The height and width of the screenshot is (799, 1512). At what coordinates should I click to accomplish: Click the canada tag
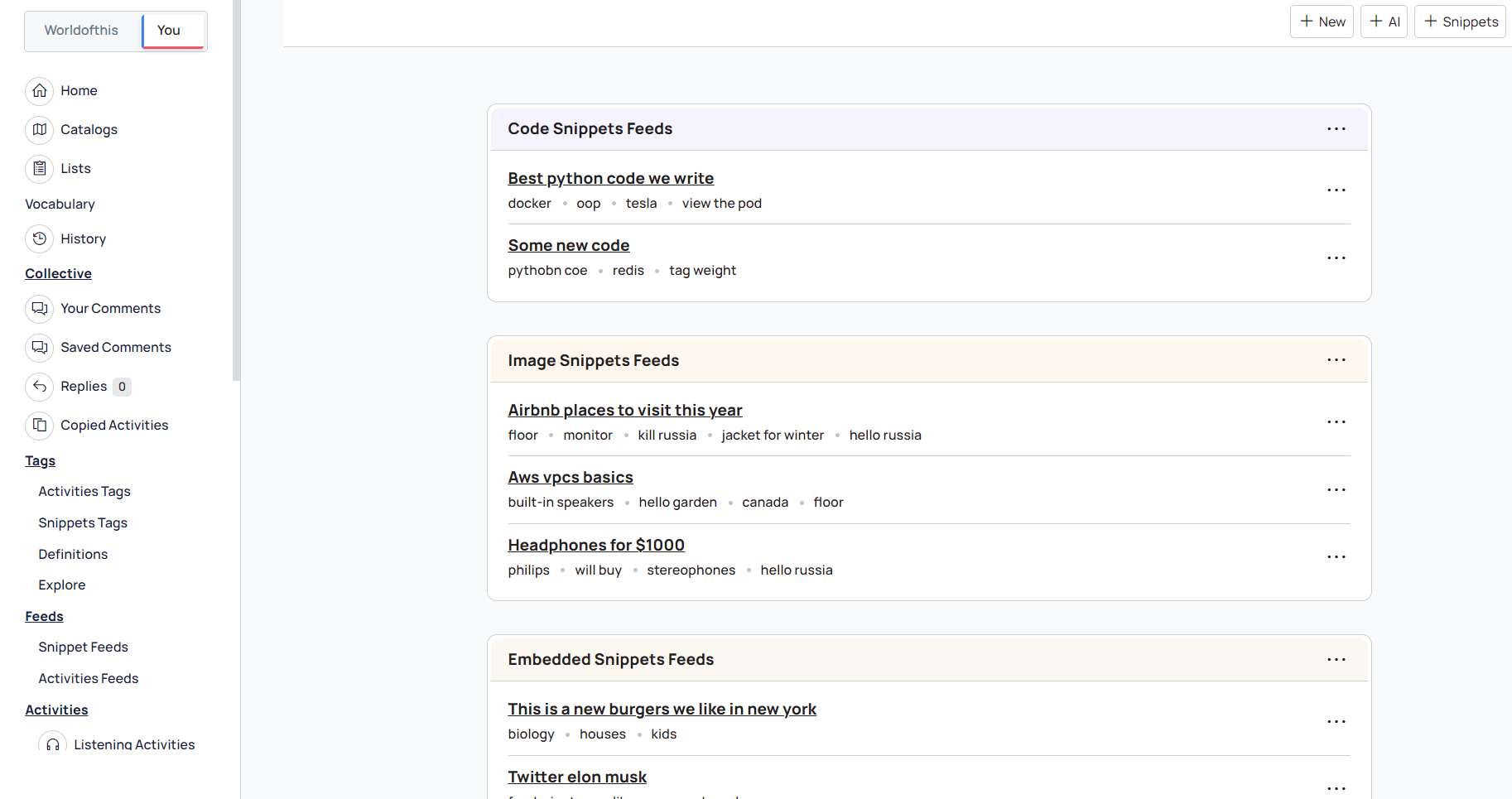pyautogui.click(x=765, y=503)
